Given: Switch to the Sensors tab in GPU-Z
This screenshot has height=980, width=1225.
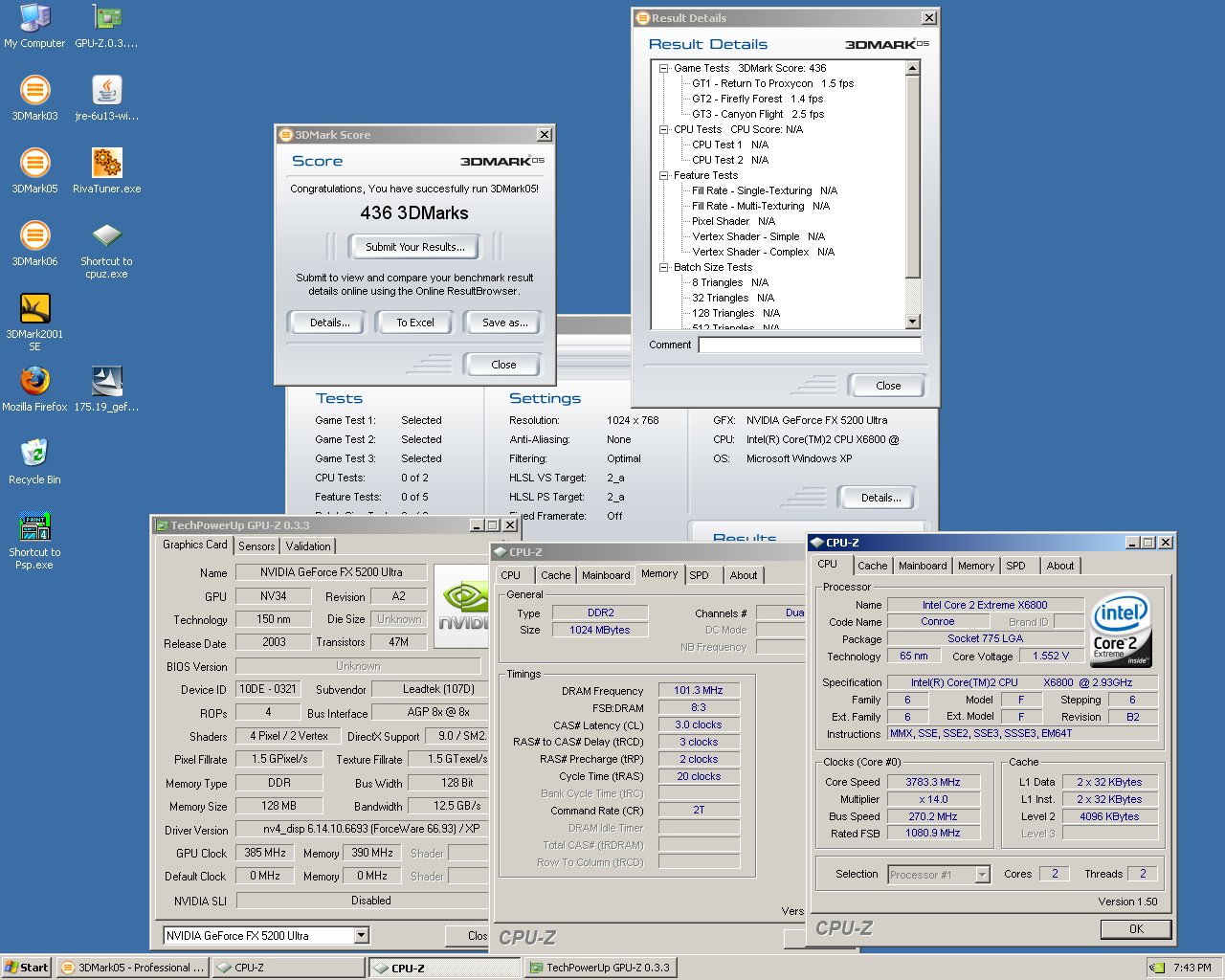Looking at the screenshot, I should click(x=256, y=546).
